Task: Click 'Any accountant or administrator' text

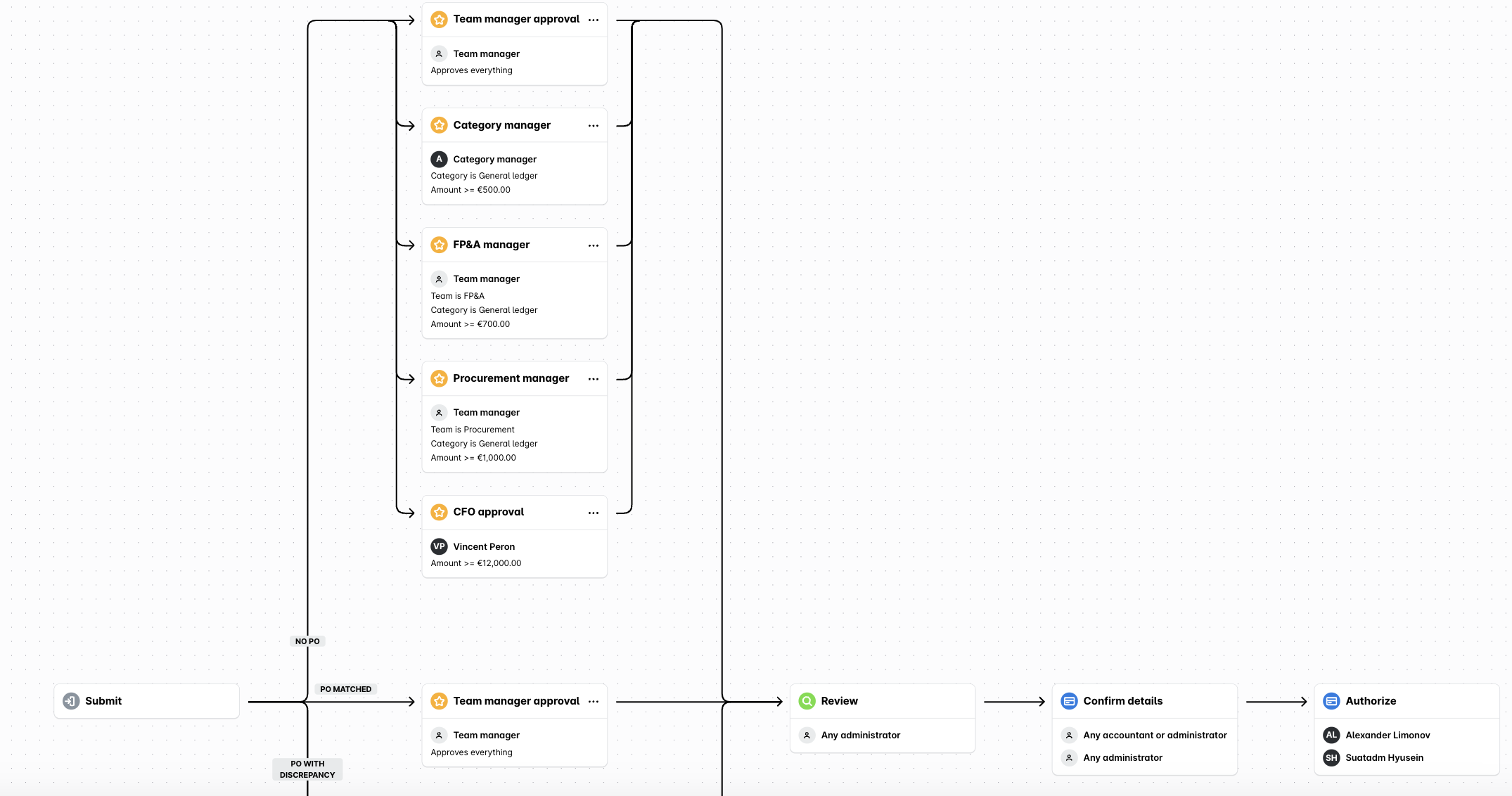Action: coord(1155,735)
